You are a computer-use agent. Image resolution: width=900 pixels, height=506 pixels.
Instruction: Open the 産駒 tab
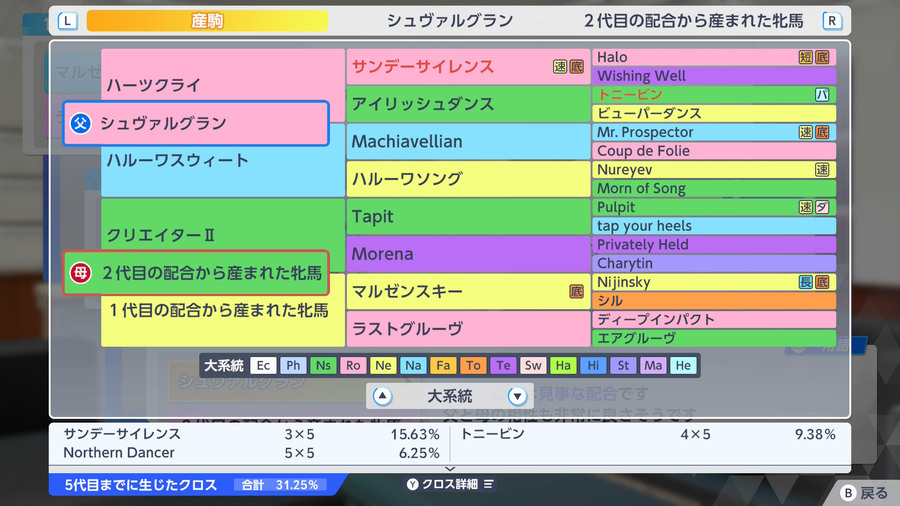pos(207,21)
